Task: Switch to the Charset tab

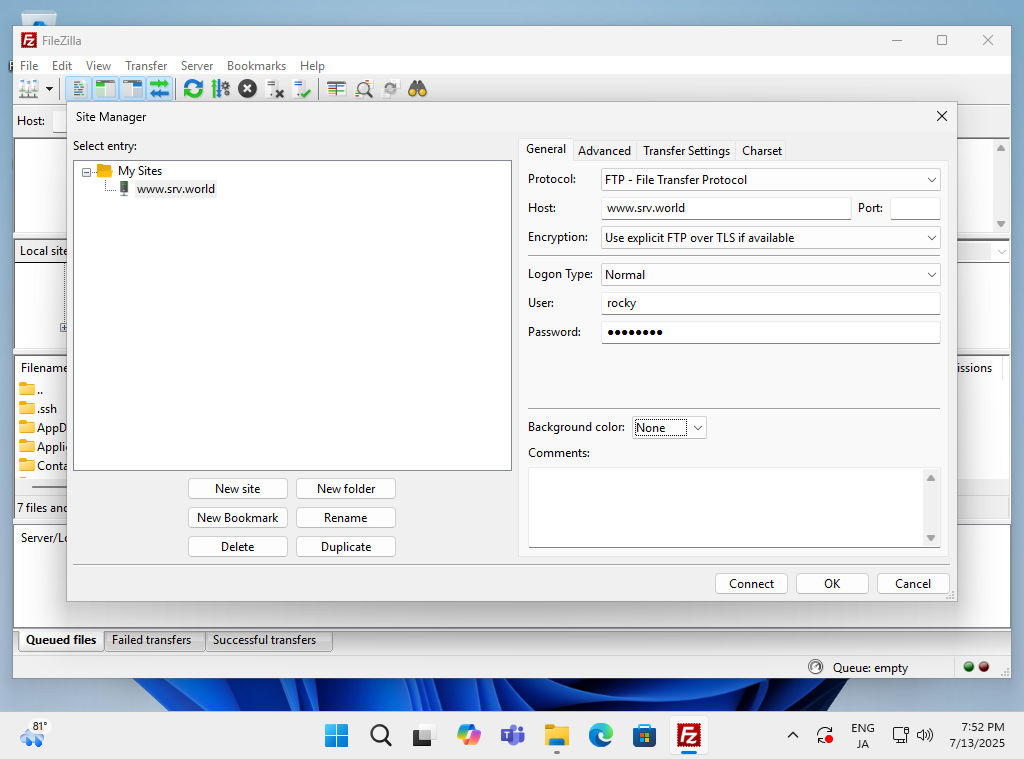Action: pyautogui.click(x=761, y=151)
